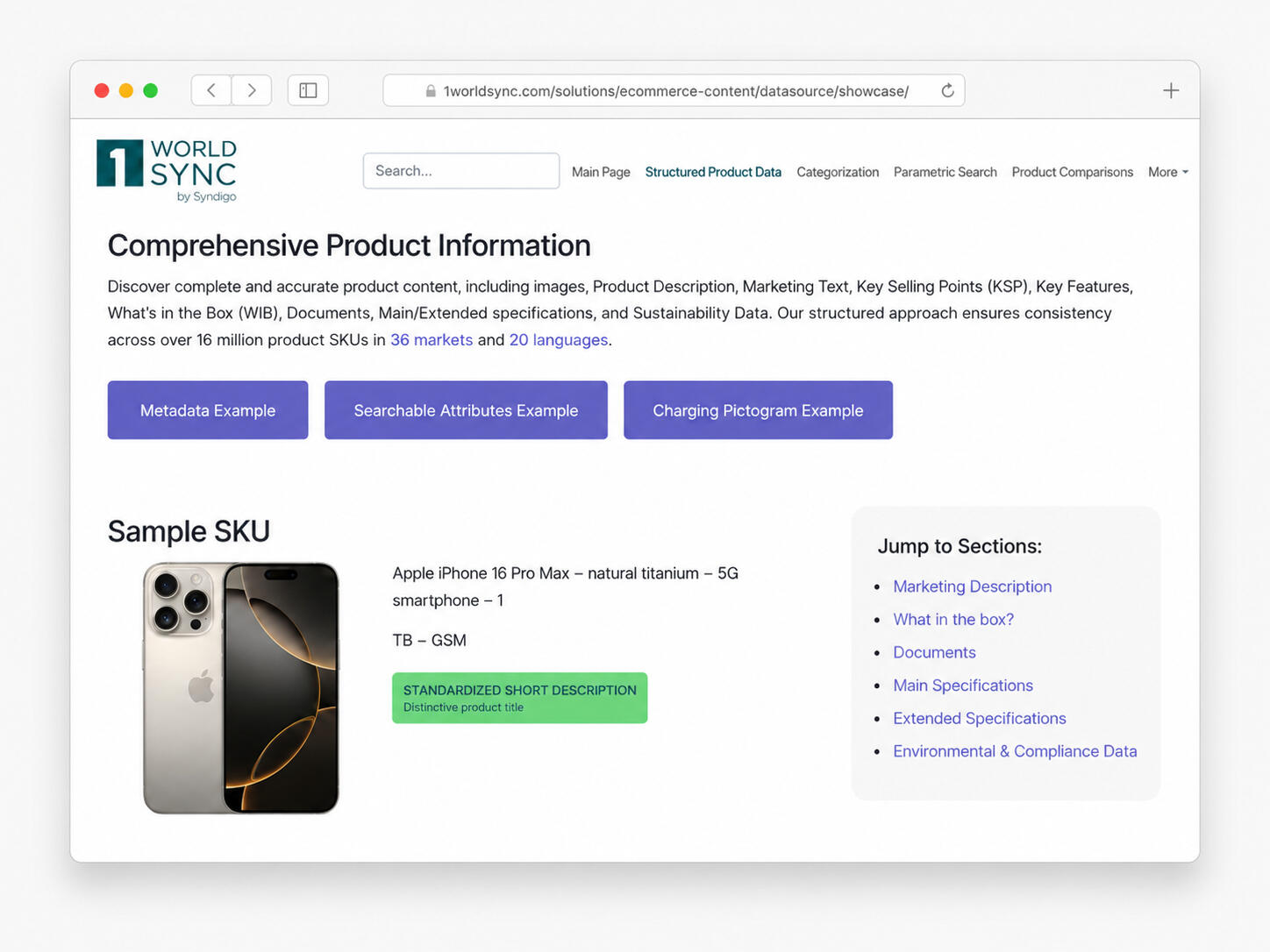Click the lock icon in the address bar
Image resolution: width=1270 pixels, height=952 pixels.
click(431, 91)
